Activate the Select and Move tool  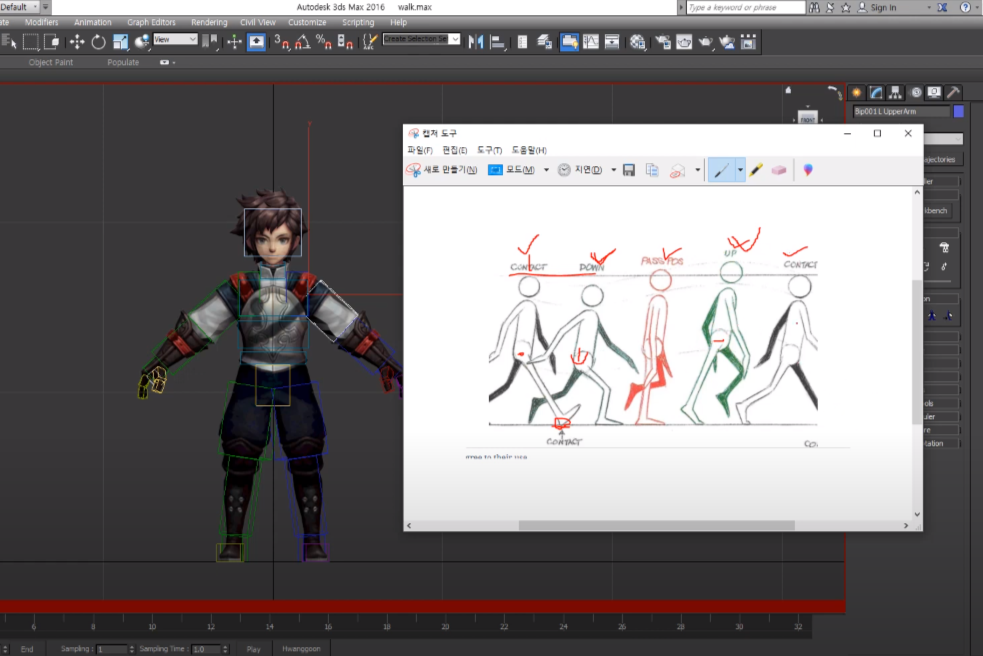pos(76,42)
